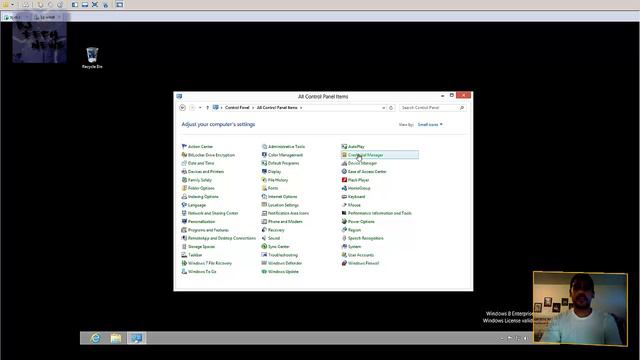Open Date and Time settings

point(198,163)
